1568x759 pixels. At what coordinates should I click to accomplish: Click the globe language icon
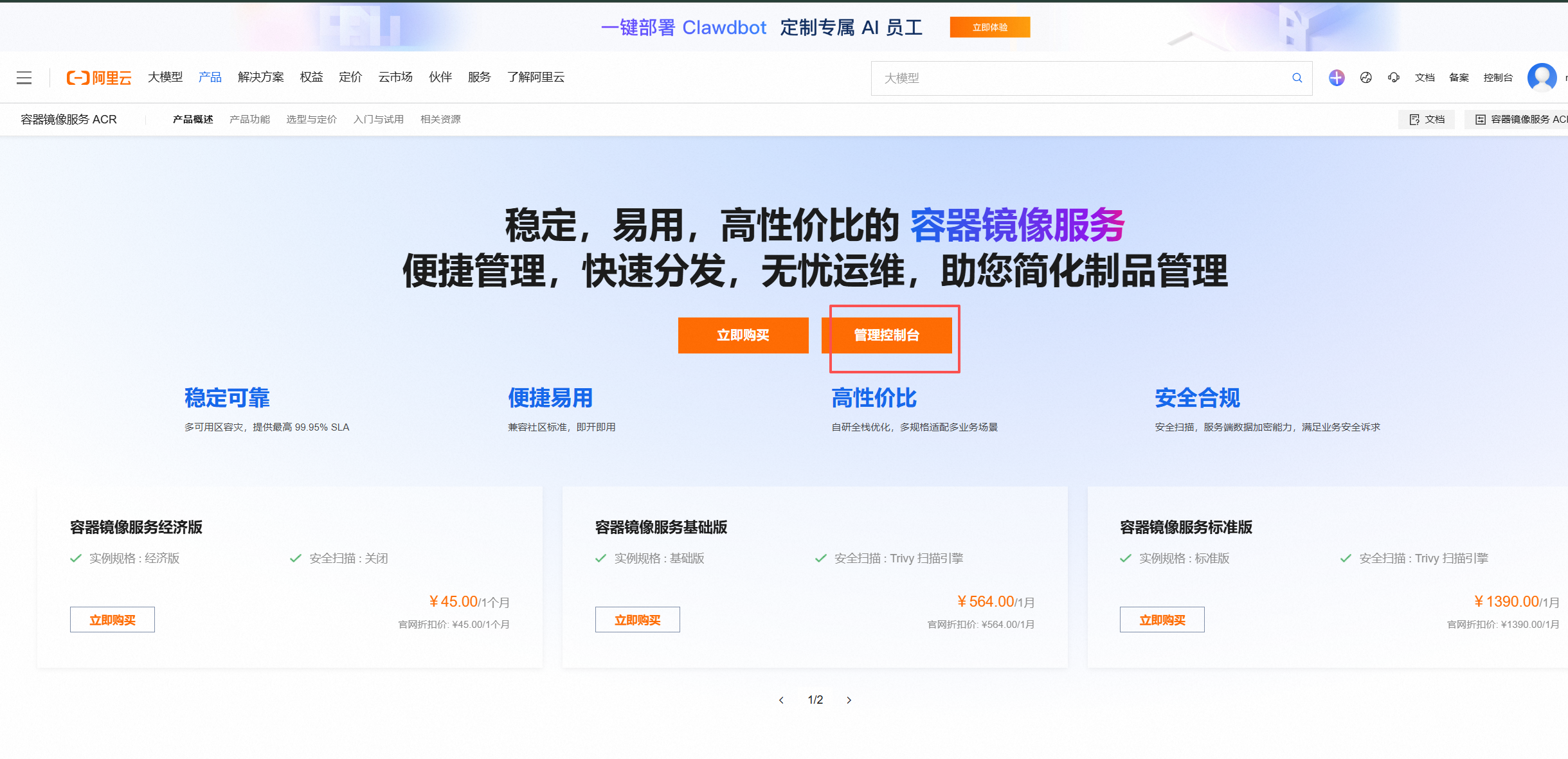(1365, 78)
